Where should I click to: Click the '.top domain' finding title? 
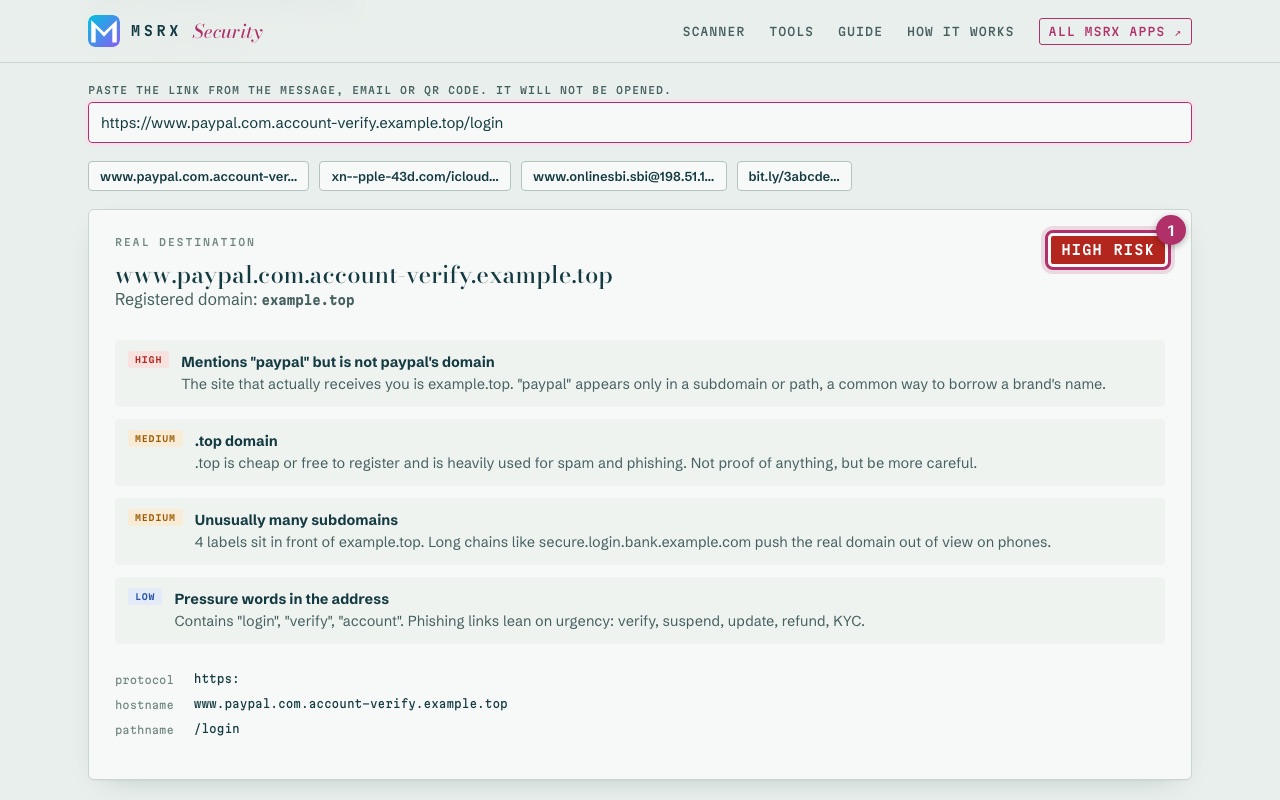tap(236, 441)
